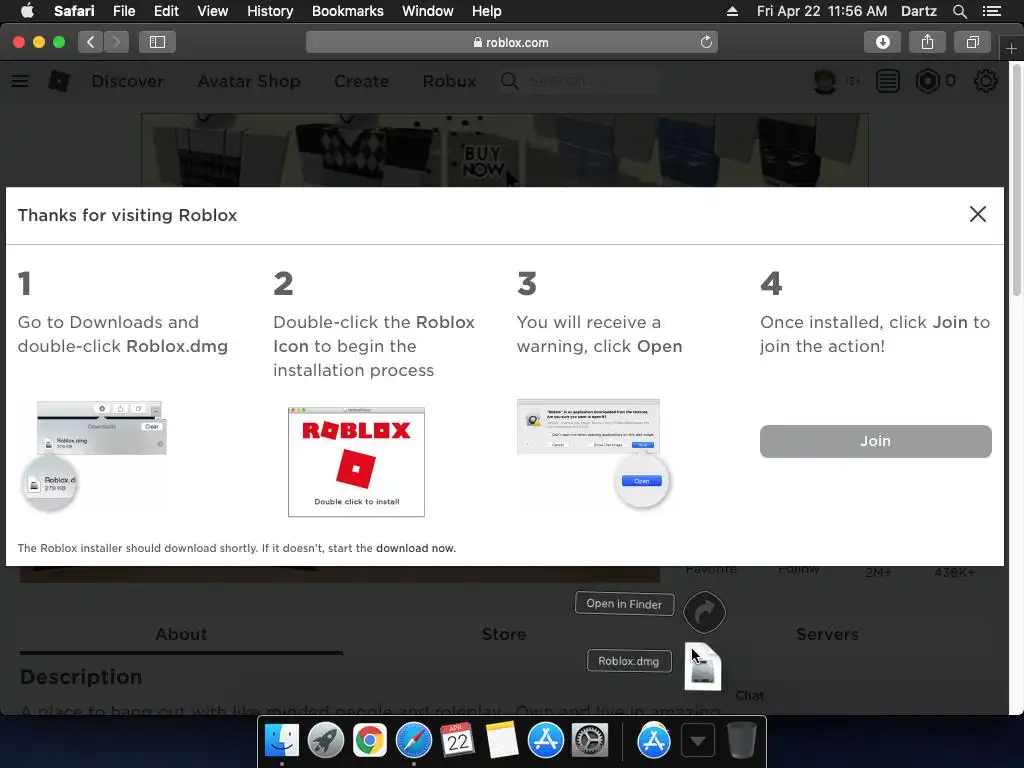Viewport: 1024px width, 768px height.
Task: Click the Roblox search field
Action: pyautogui.click(x=580, y=81)
